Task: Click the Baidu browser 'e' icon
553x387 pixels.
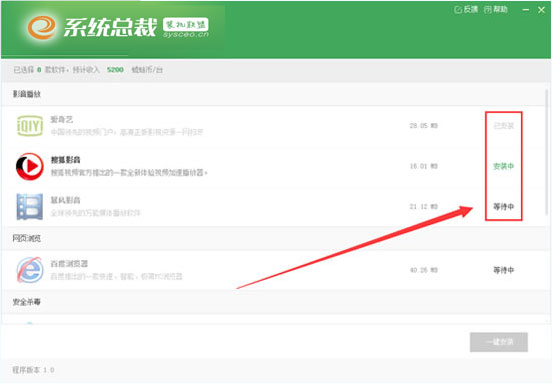Action: pyautogui.click(x=30, y=270)
